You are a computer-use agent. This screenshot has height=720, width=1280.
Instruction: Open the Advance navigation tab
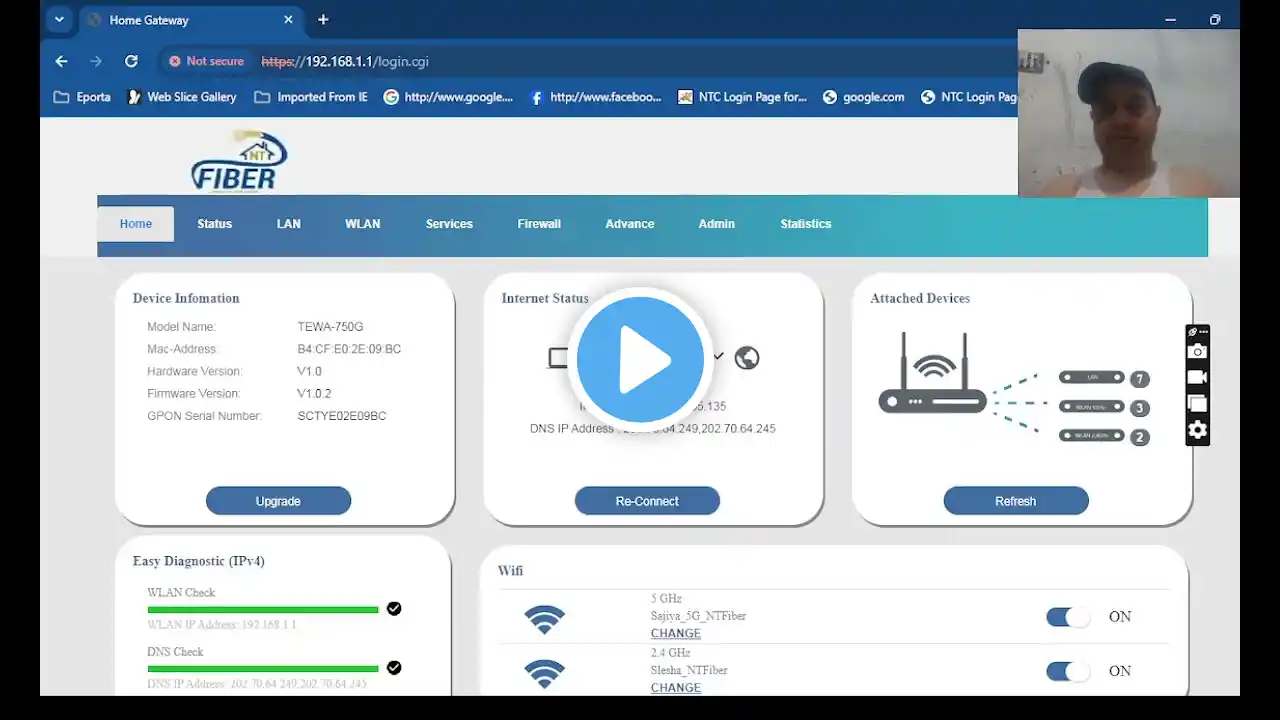(x=630, y=224)
